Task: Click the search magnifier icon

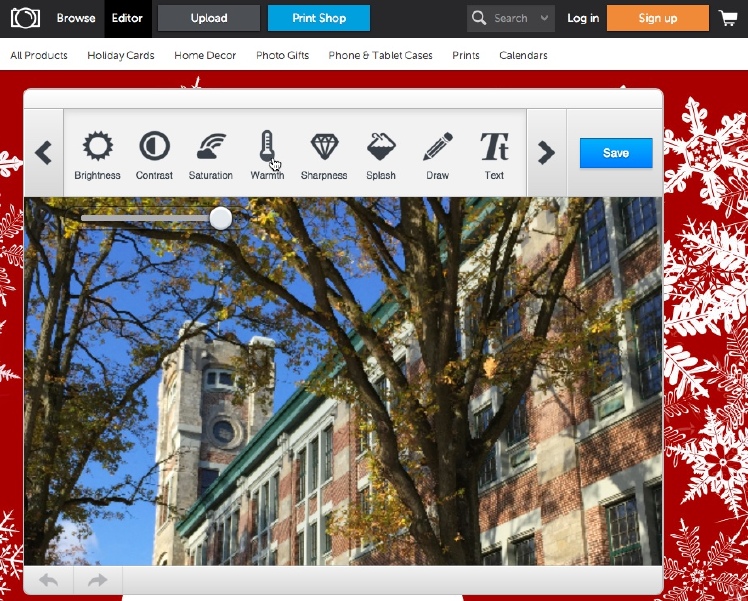Action: point(478,18)
